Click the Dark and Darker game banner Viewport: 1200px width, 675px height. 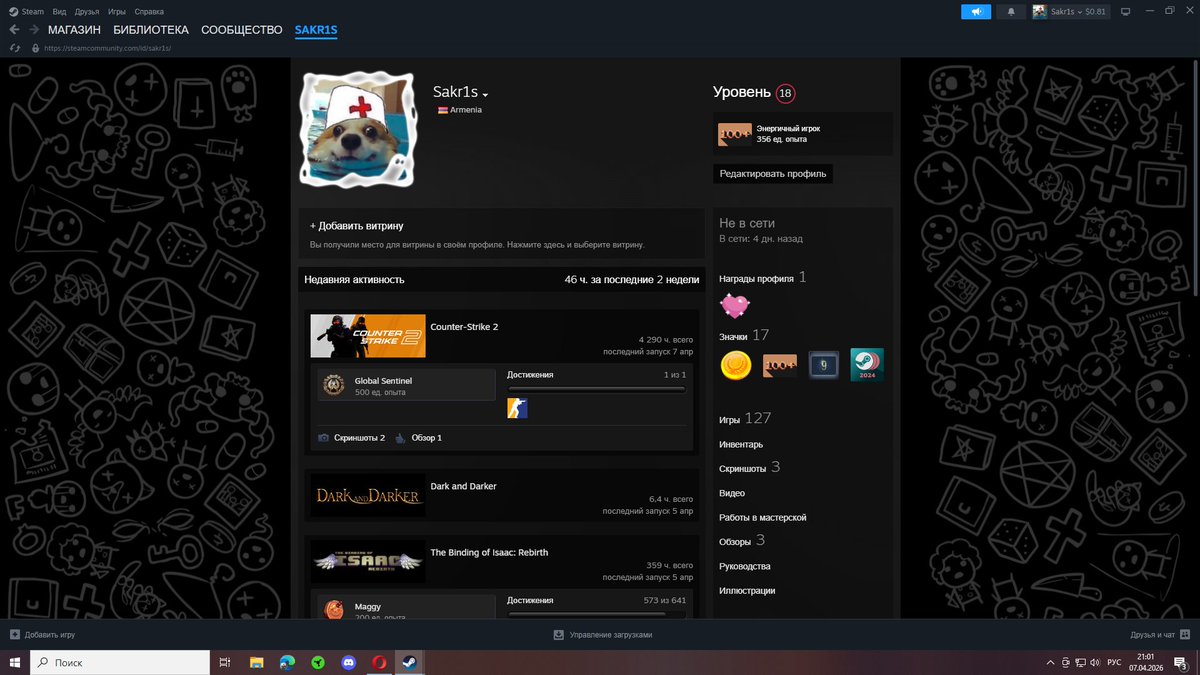pos(368,495)
